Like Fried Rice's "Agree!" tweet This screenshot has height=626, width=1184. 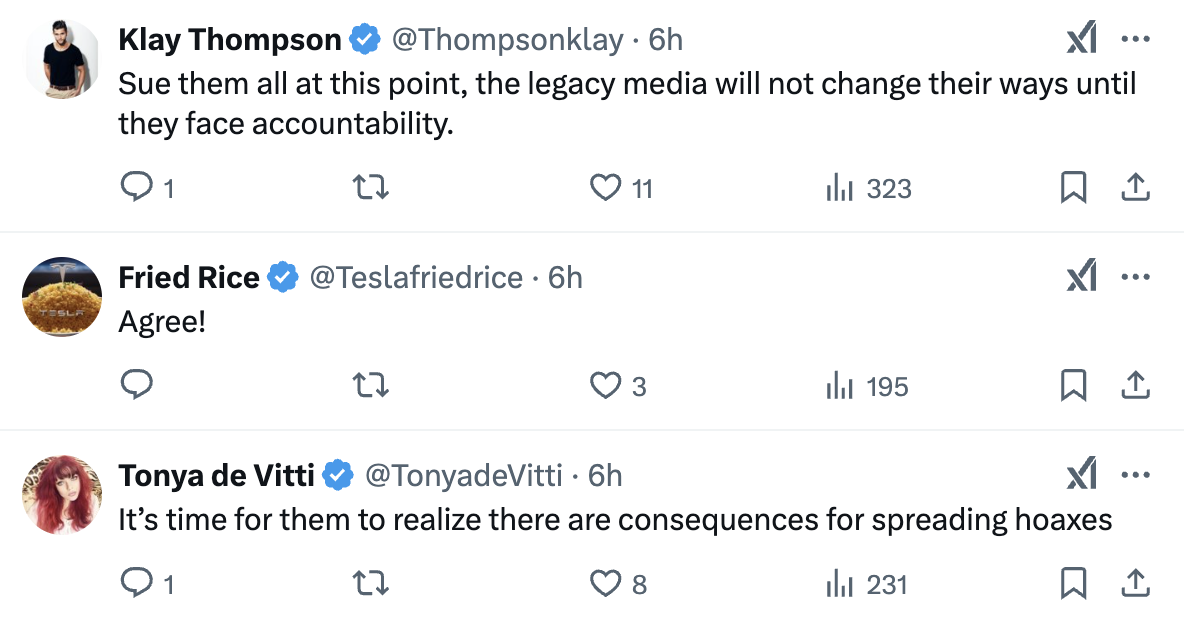(x=605, y=385)
